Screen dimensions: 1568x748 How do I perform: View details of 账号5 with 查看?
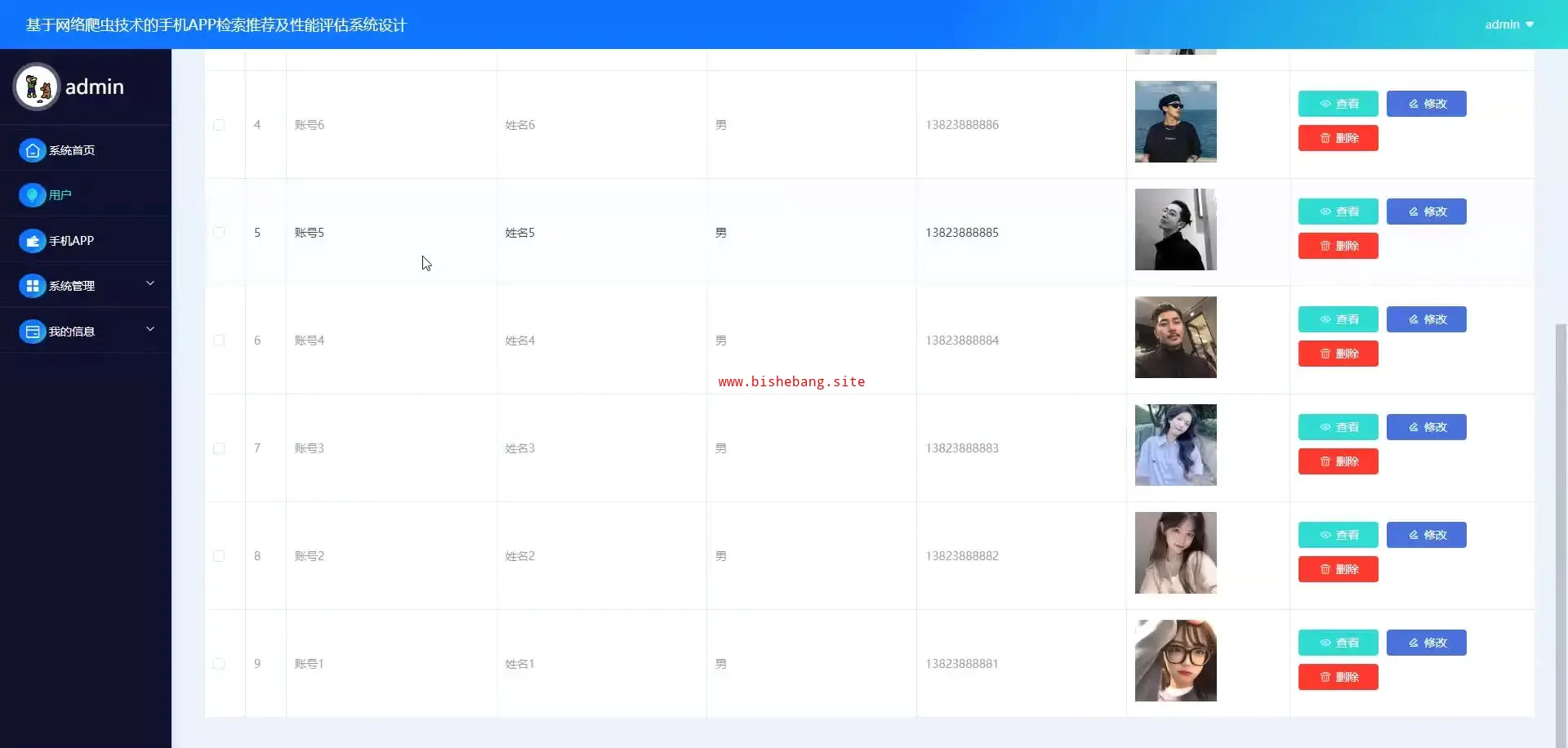[x=1339, y=211]
